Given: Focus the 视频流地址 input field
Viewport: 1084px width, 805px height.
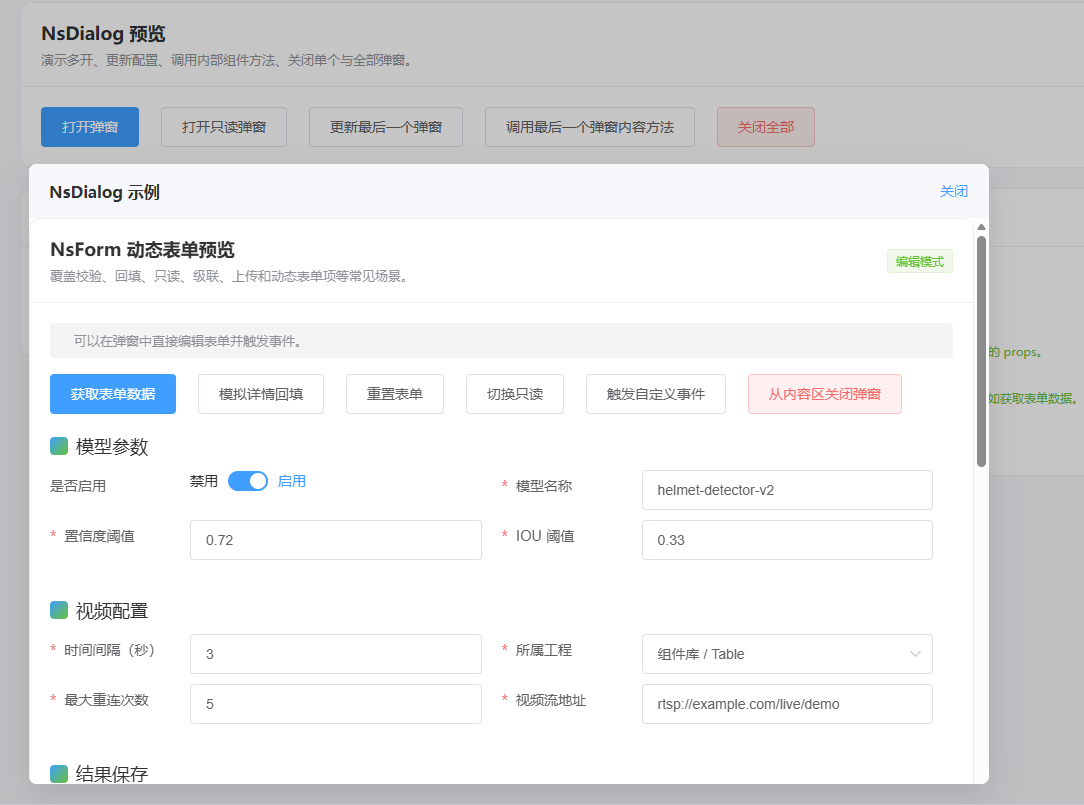Looking at the screenshot, I should point(787,704).
